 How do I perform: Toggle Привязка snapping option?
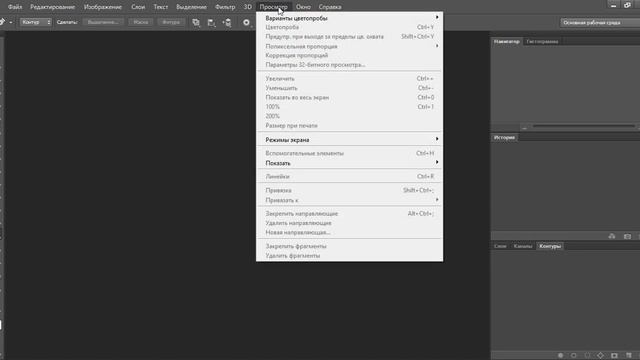click(x=349, y=190)
